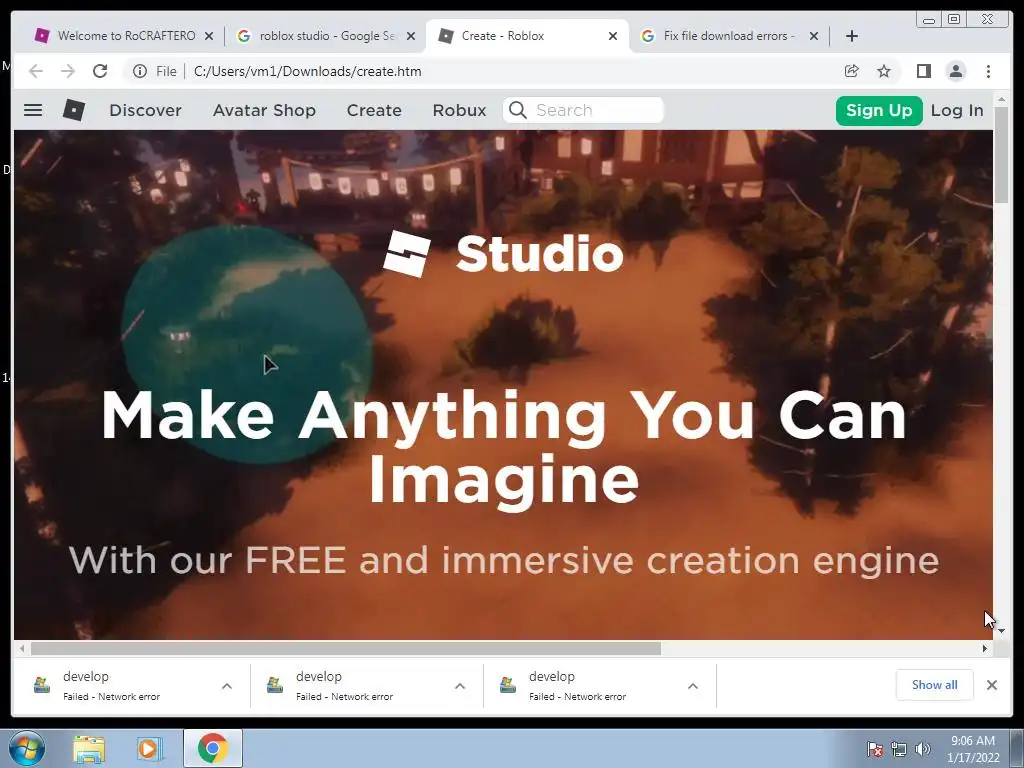Click the scroll-right arrow of horizontal scrollbar
The image size is (1024, 768).
(x=985, y=648)
